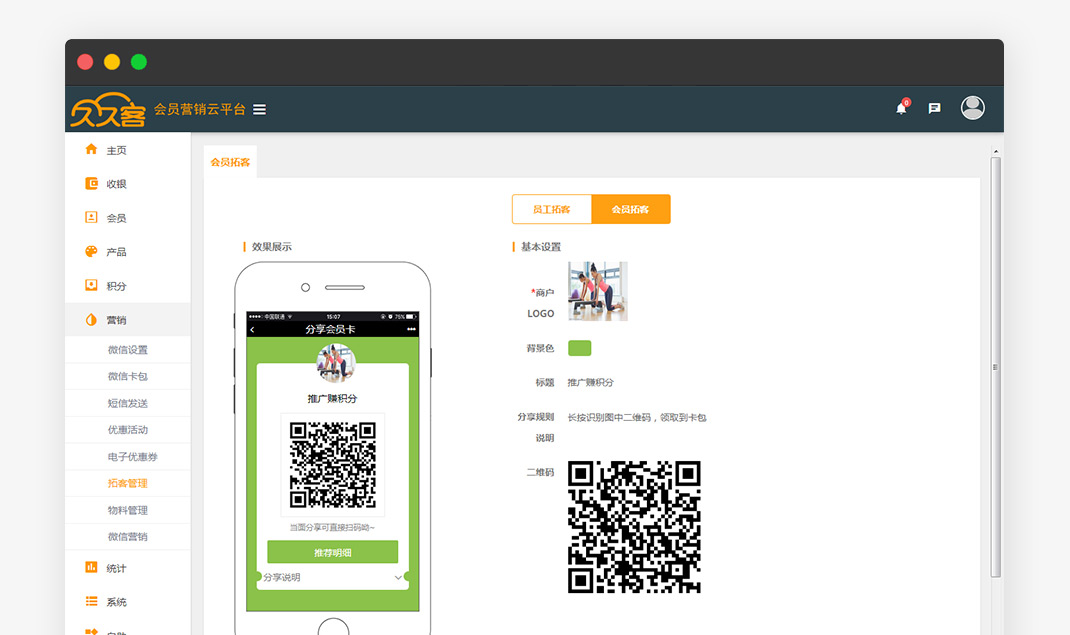Click the green 背景色 color swatch

pyautogui.click(x=579, y=348)
